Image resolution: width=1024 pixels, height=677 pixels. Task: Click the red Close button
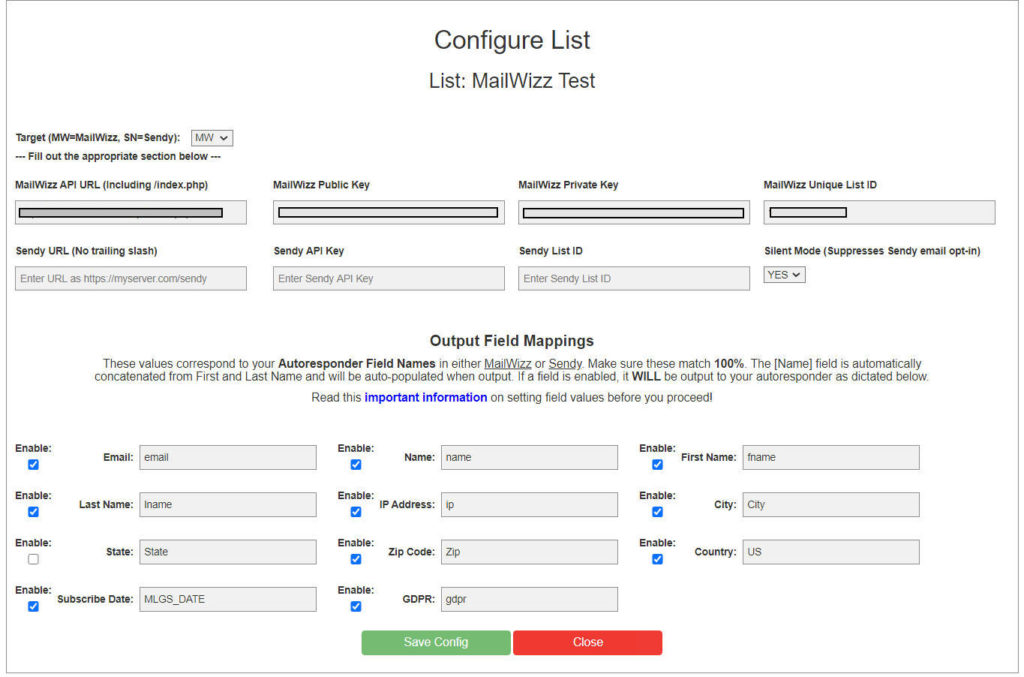point(588,642)
